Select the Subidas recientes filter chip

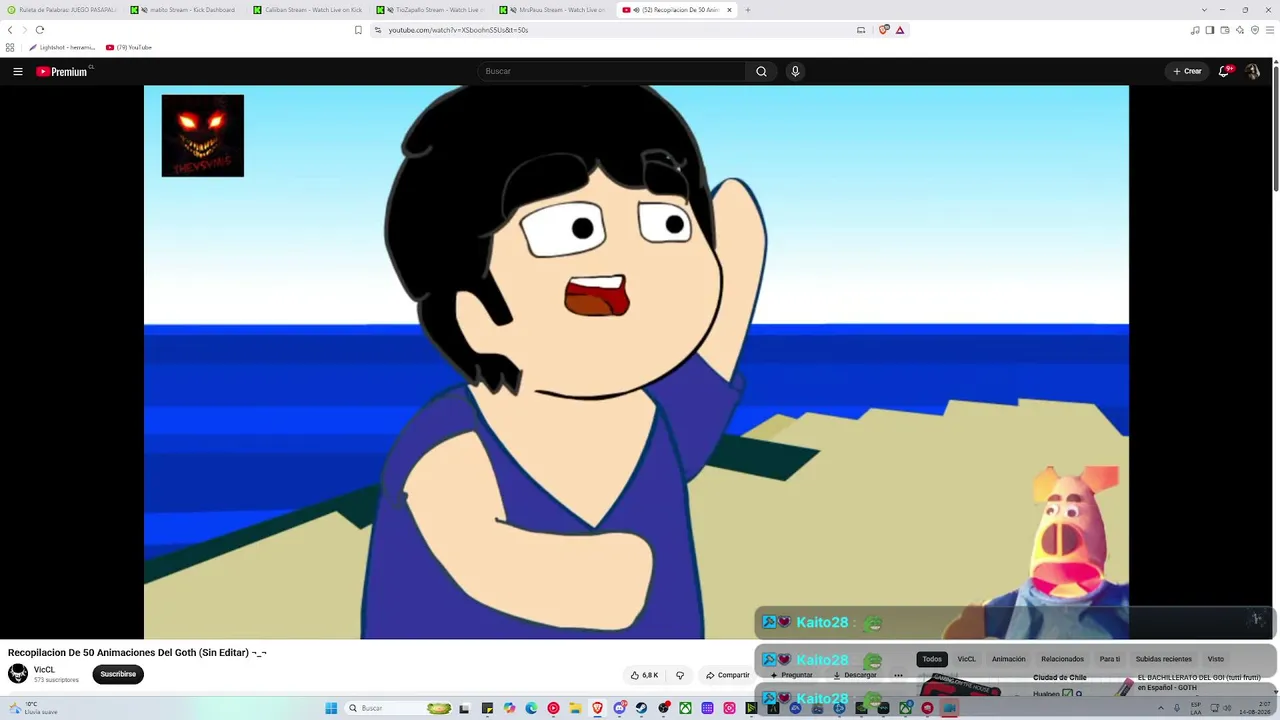(1164, 659)
